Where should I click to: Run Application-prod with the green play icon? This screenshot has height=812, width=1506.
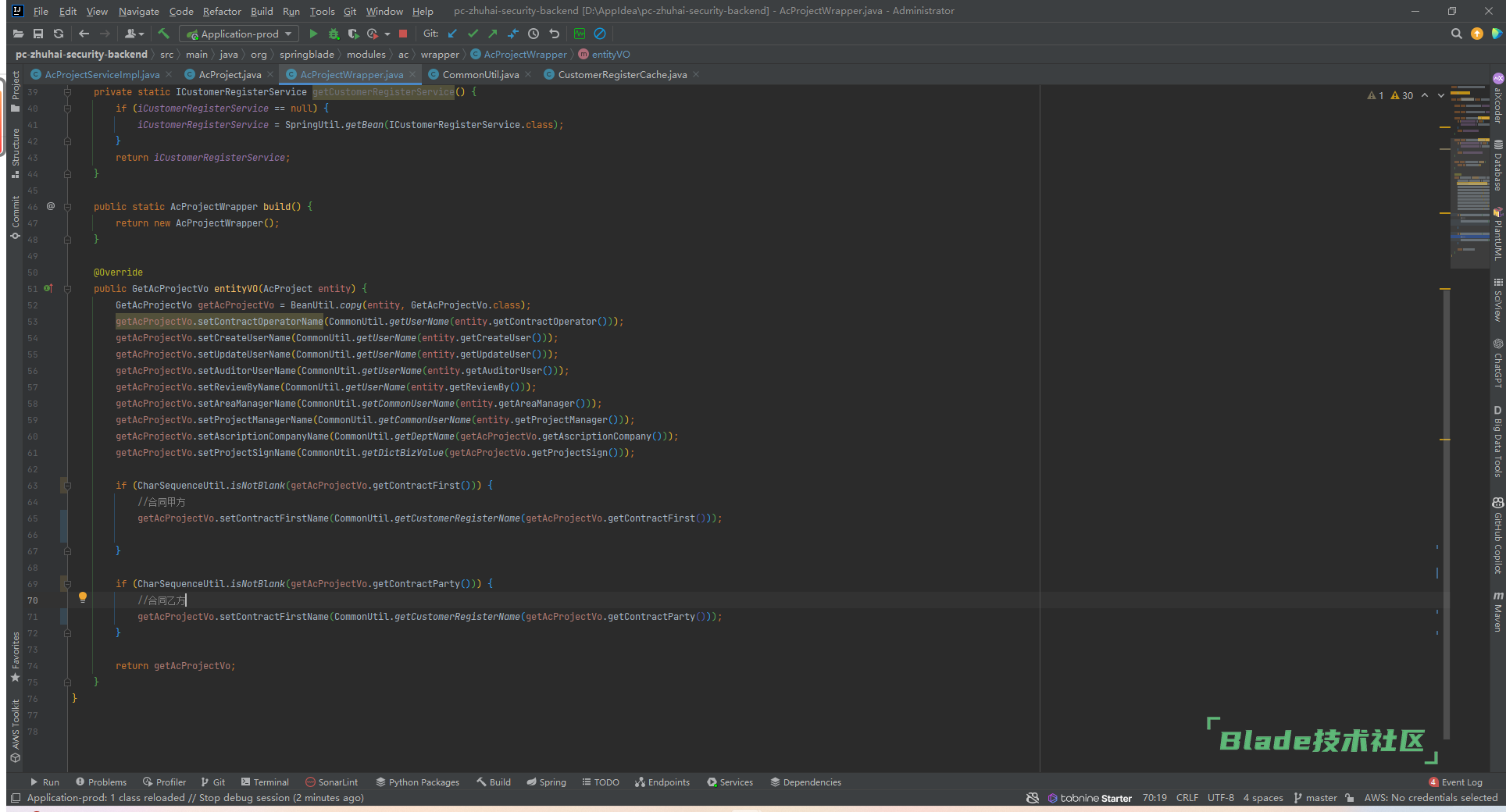(x=313, y=34)
